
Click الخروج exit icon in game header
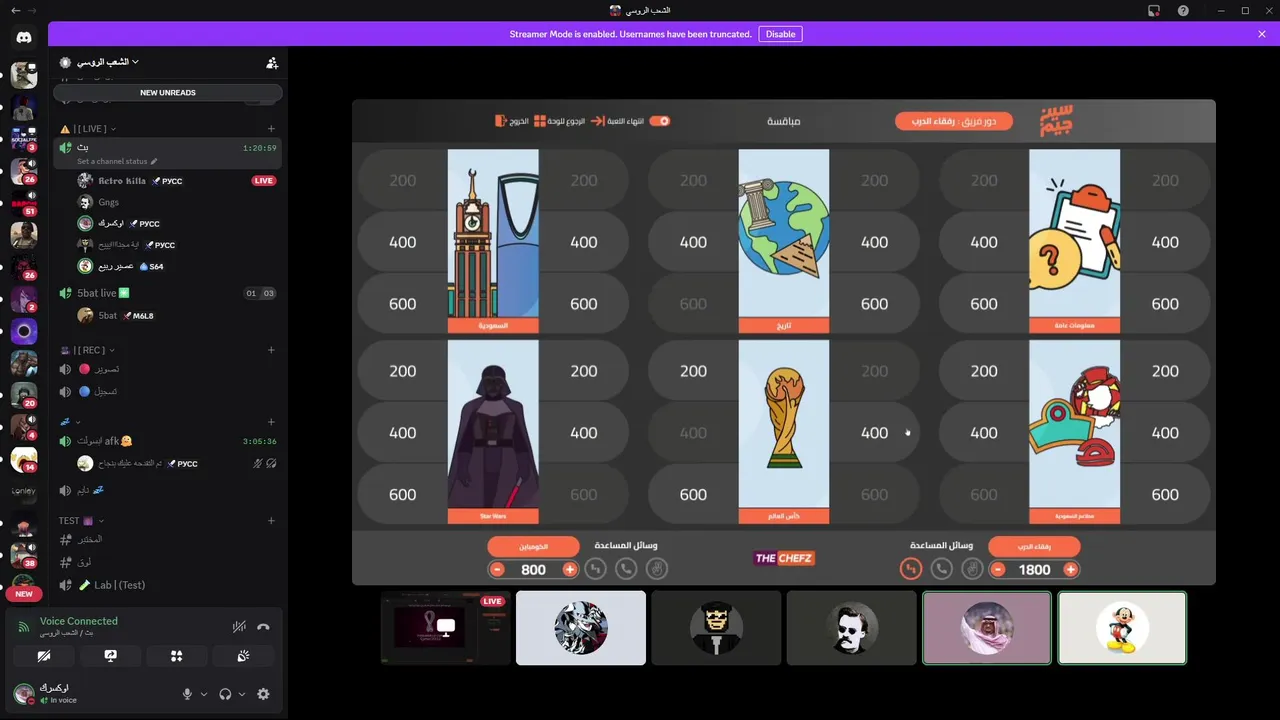[x=501, y=121]
